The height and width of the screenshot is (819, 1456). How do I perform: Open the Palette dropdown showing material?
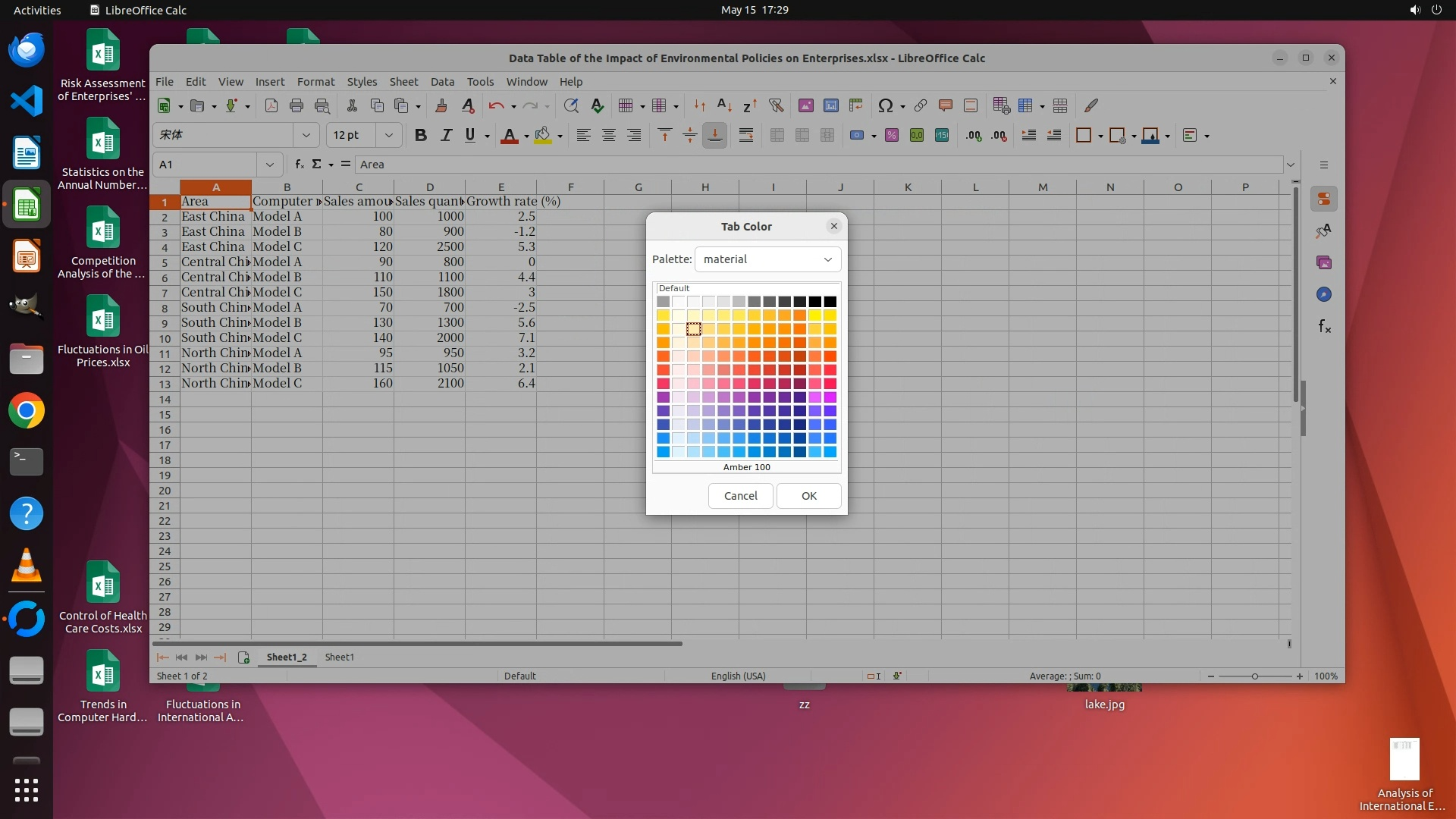767,259
